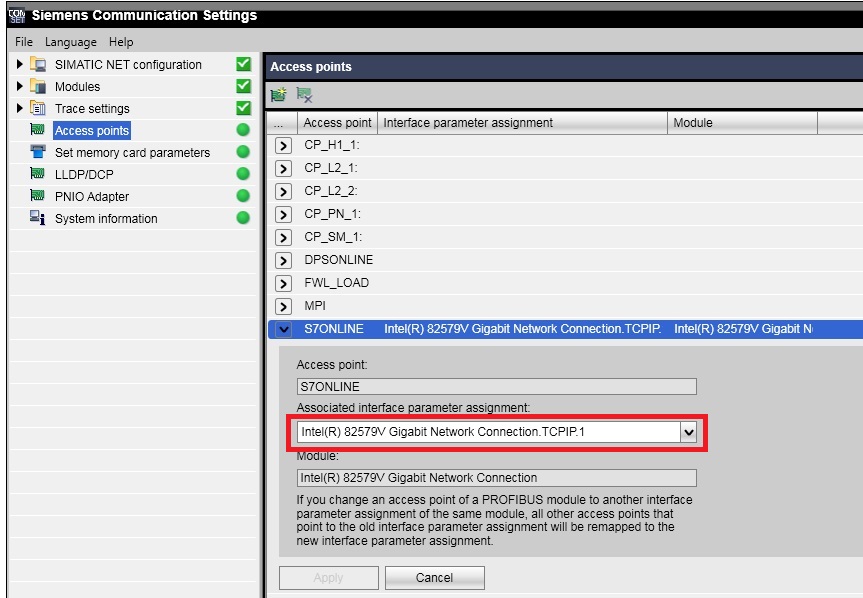Select Access points in the navigation tree
Viewport: 863px width, 598px height.
tap(92, 130)
